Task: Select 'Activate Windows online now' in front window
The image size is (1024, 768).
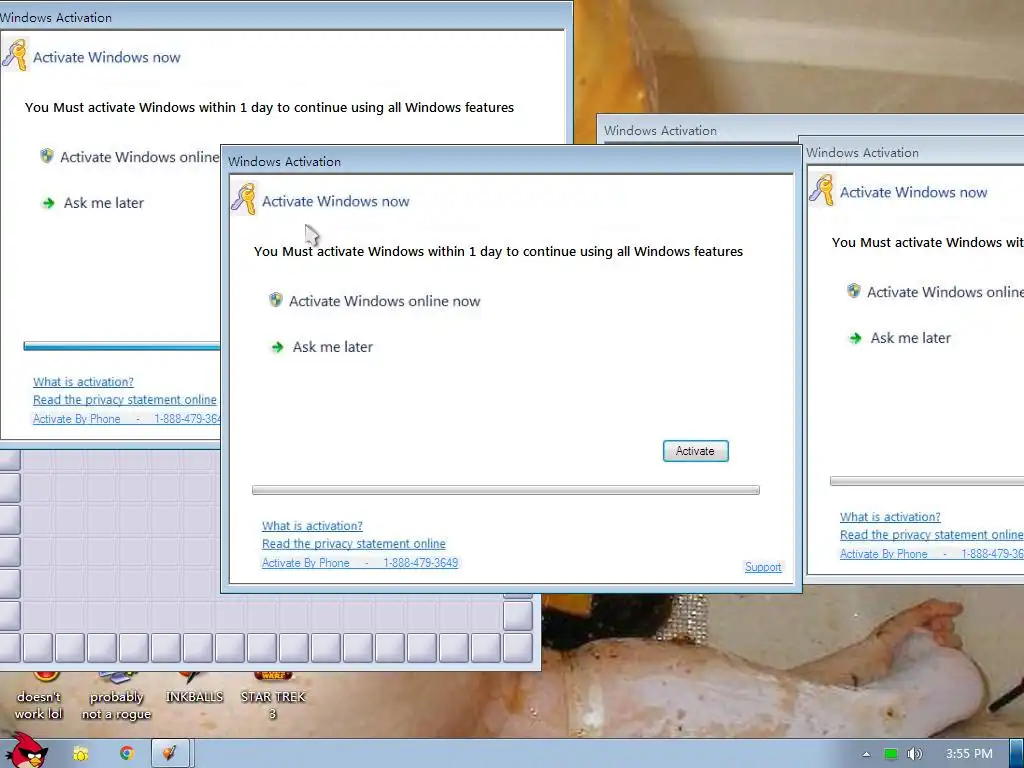Action: [x=384, y=301]
